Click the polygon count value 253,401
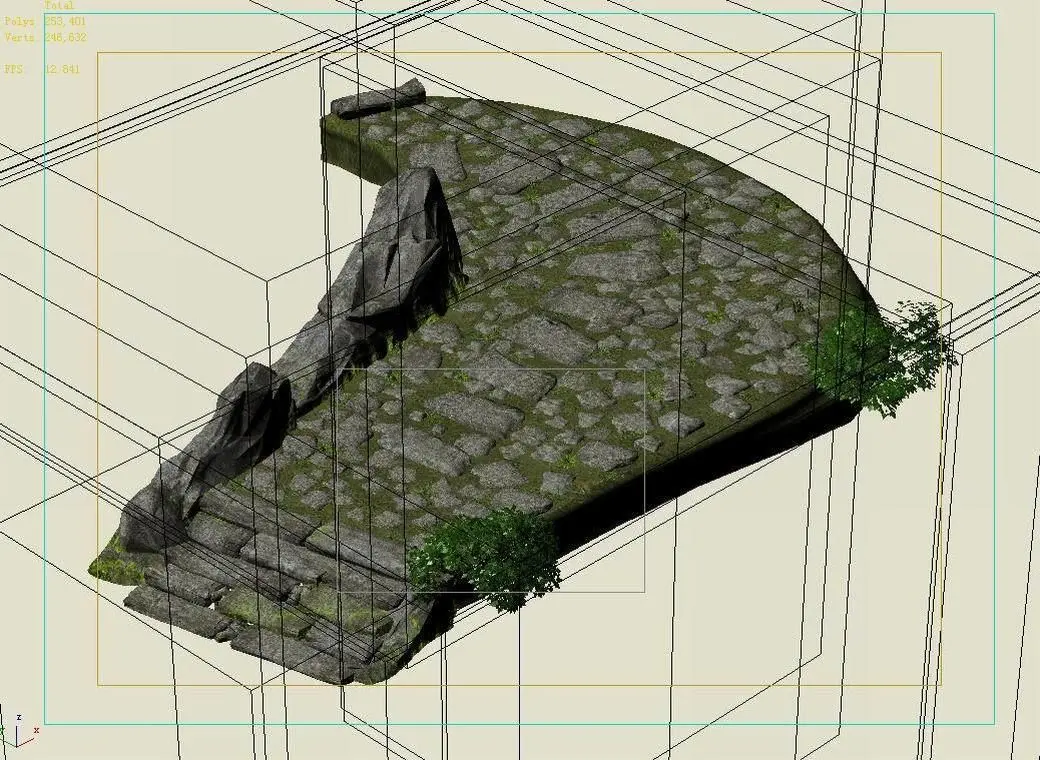The height and width of the screenshot is (760, 1040). tap(65, 21)
